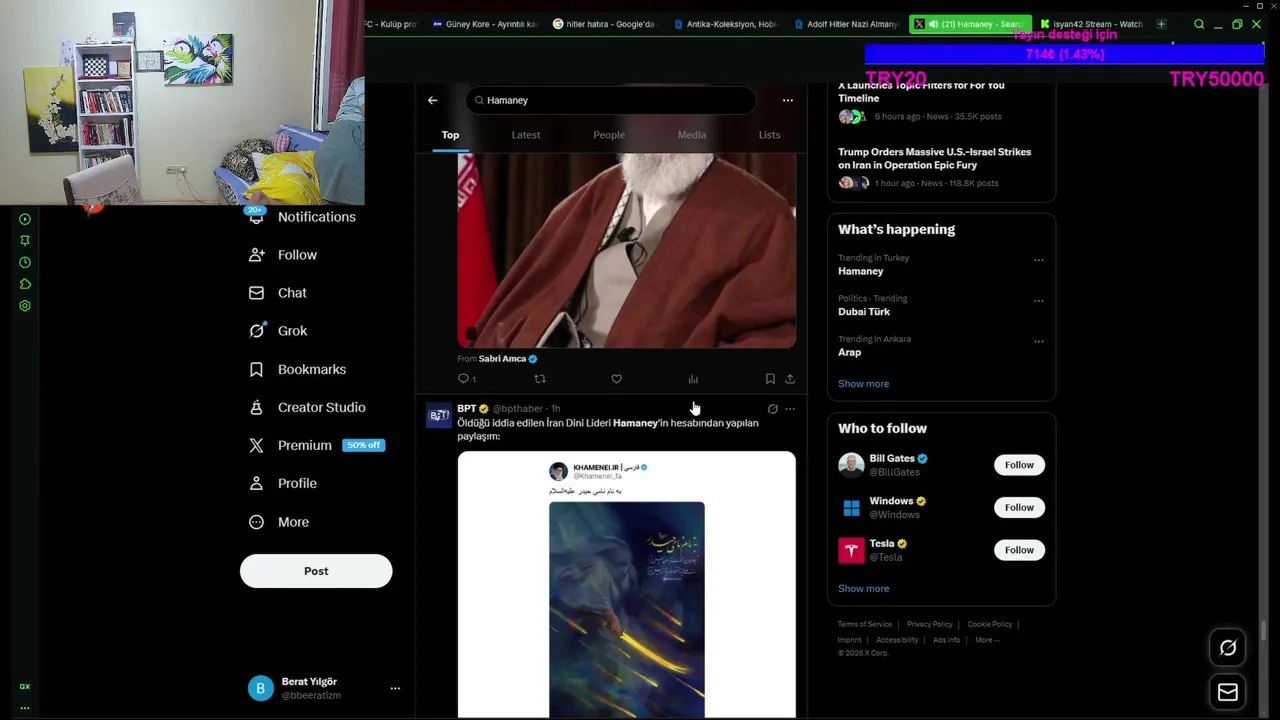This screenshot has width=1280, height=720.
Task: Open KHAMENEI.IR image in BPT post
Action: (x=627, y=585)
